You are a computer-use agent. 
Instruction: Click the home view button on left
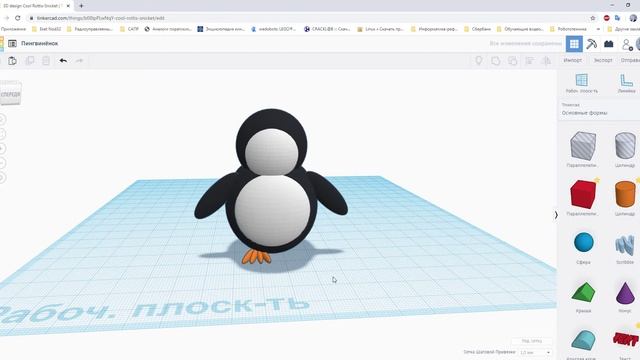(2, 119)
